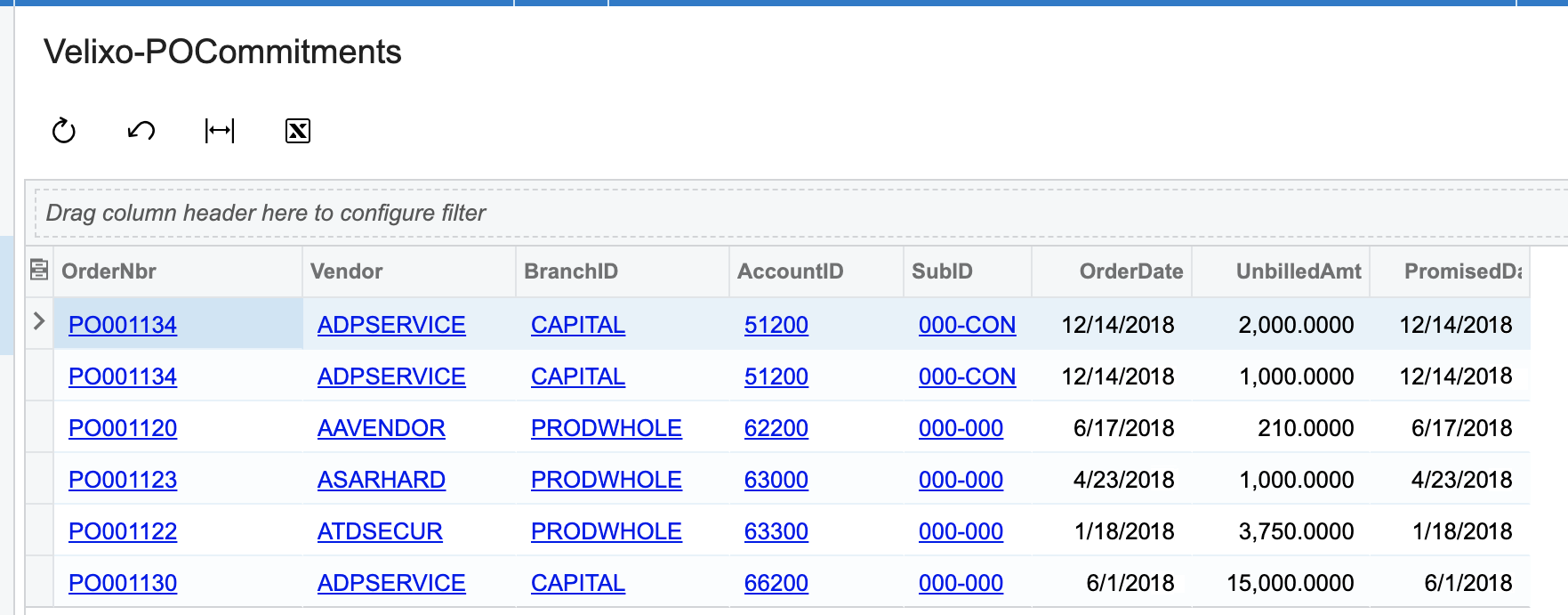Open vendor AAVENDOR link
The height and width of the screenshot is (615, 1568).
(x=382, y=428)
